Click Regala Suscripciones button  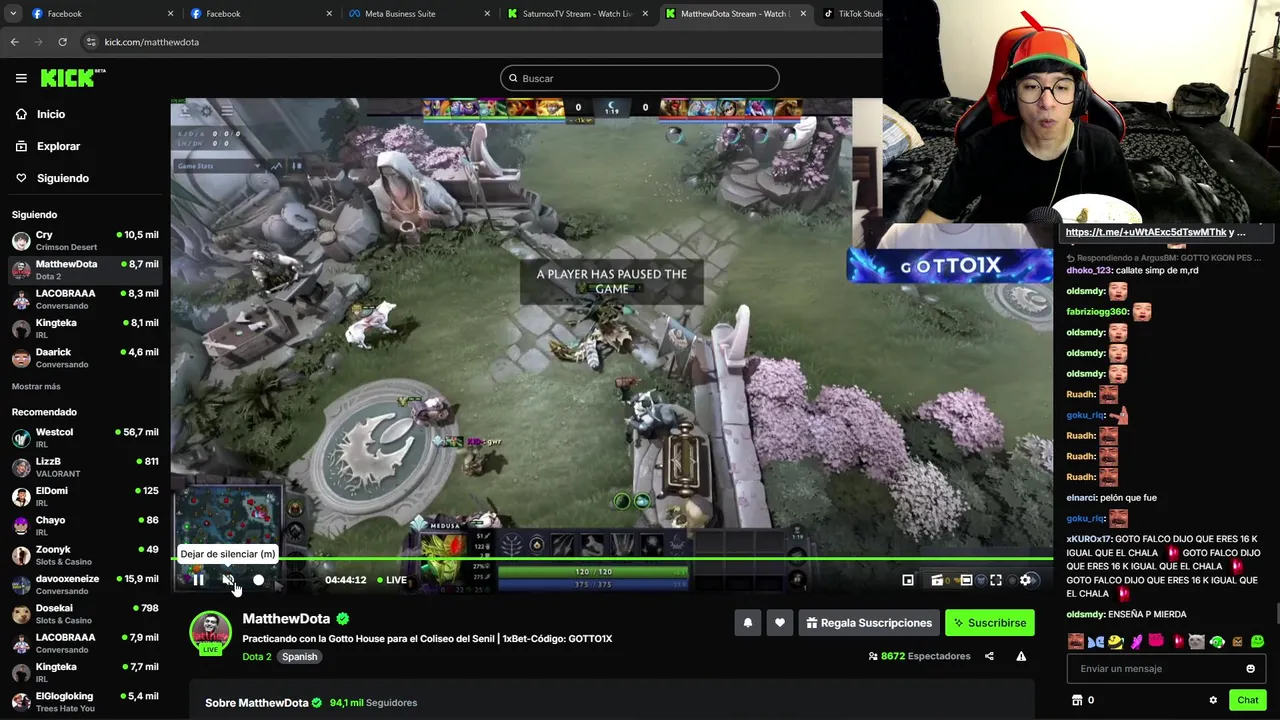point(868,623)
